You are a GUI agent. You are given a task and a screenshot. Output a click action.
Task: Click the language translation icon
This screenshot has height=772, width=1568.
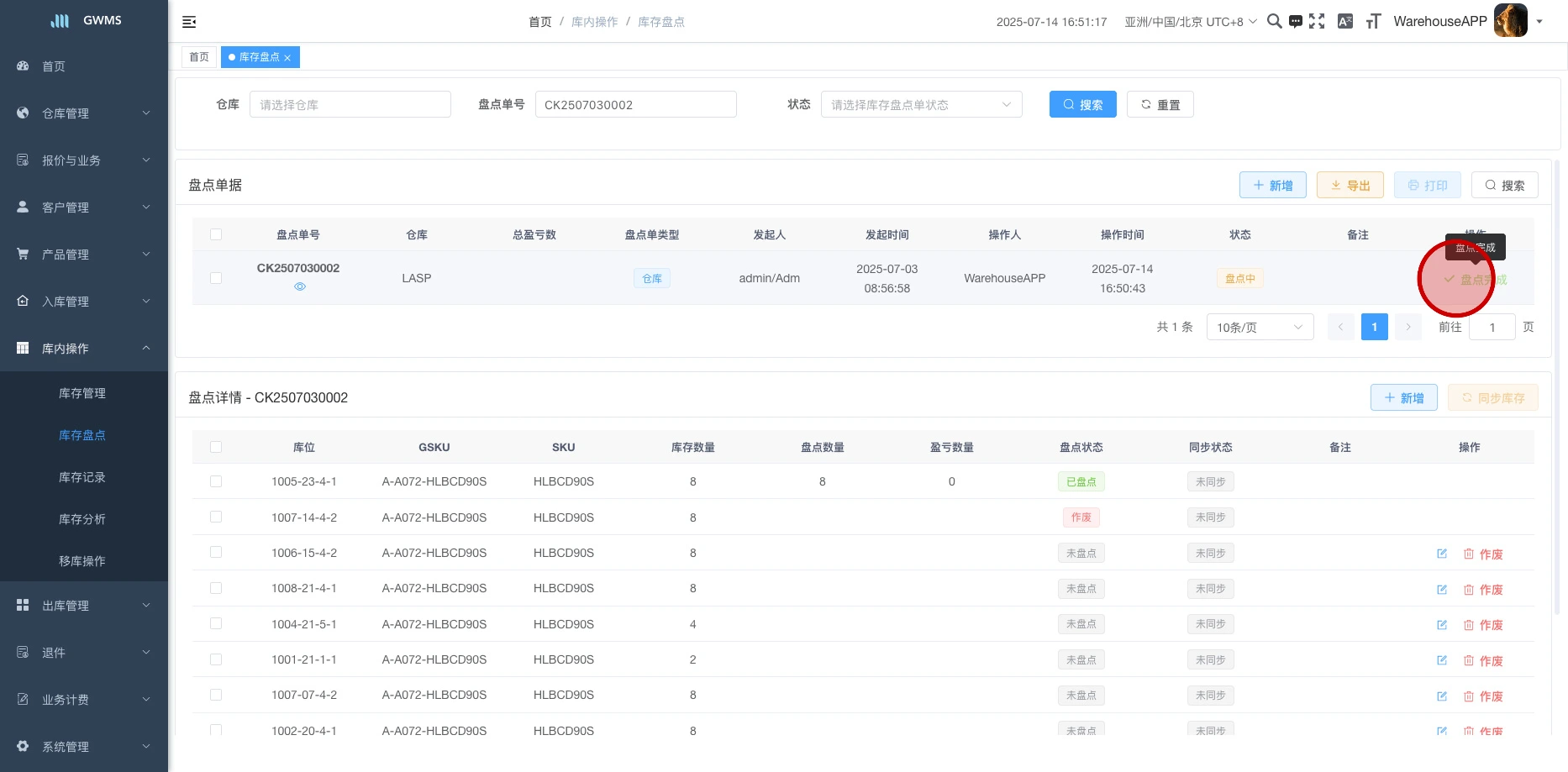[1345, 22]
